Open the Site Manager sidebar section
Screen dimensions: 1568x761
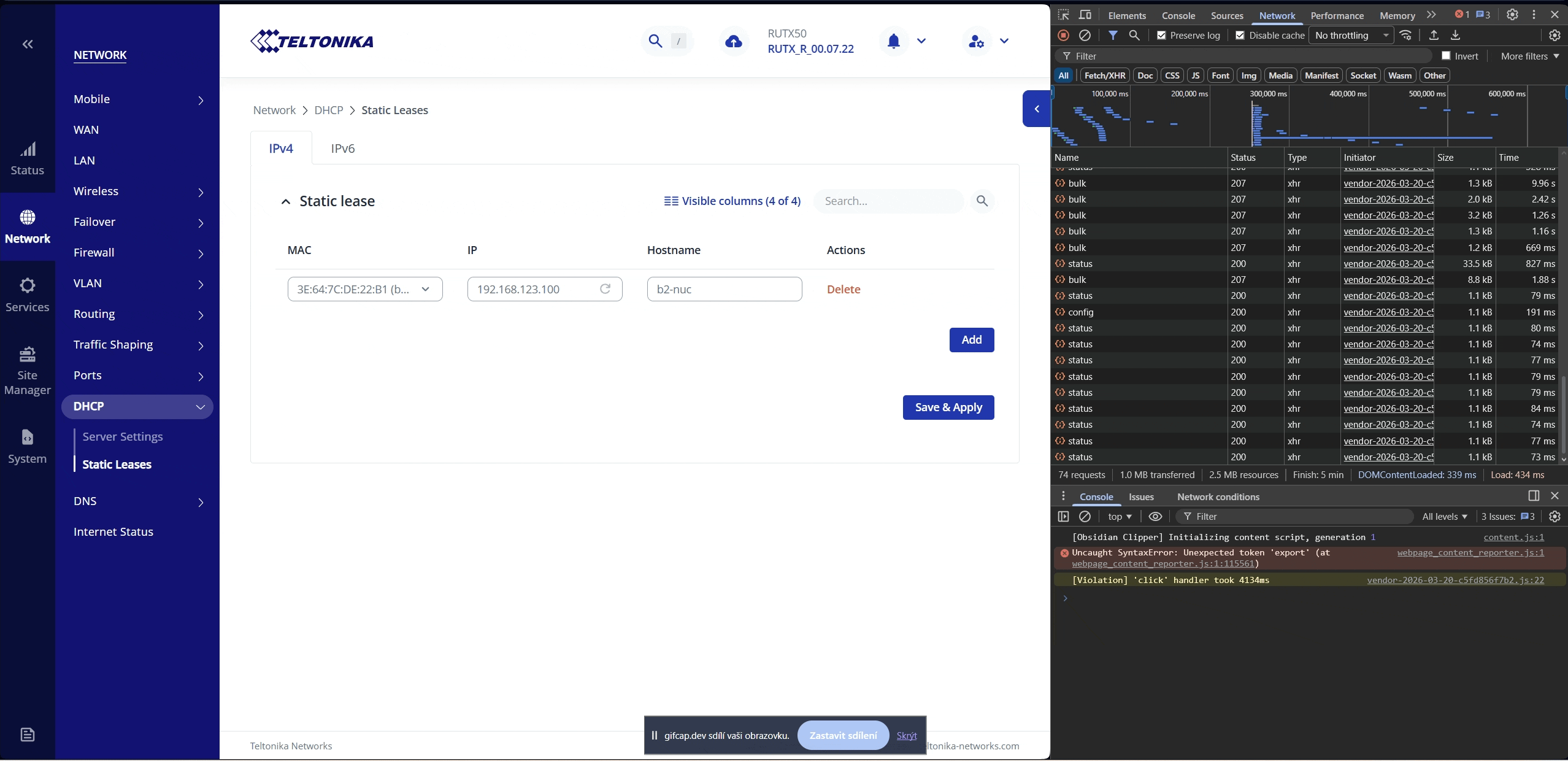27,370
